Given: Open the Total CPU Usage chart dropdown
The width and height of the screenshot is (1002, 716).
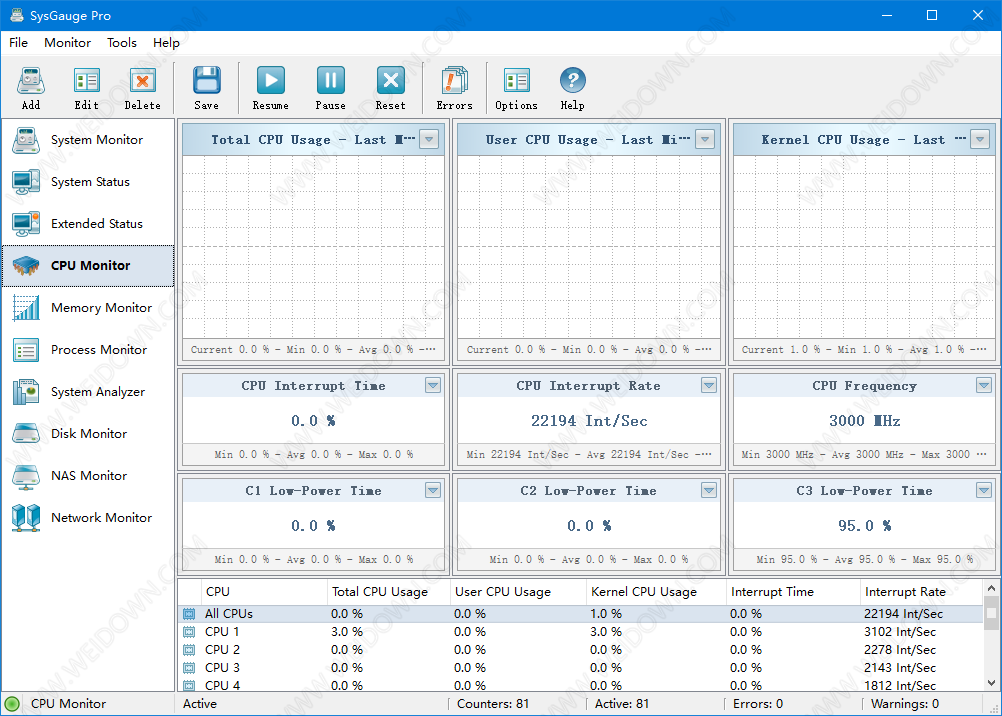Looking at the screenshot, I should coord(429,139).
